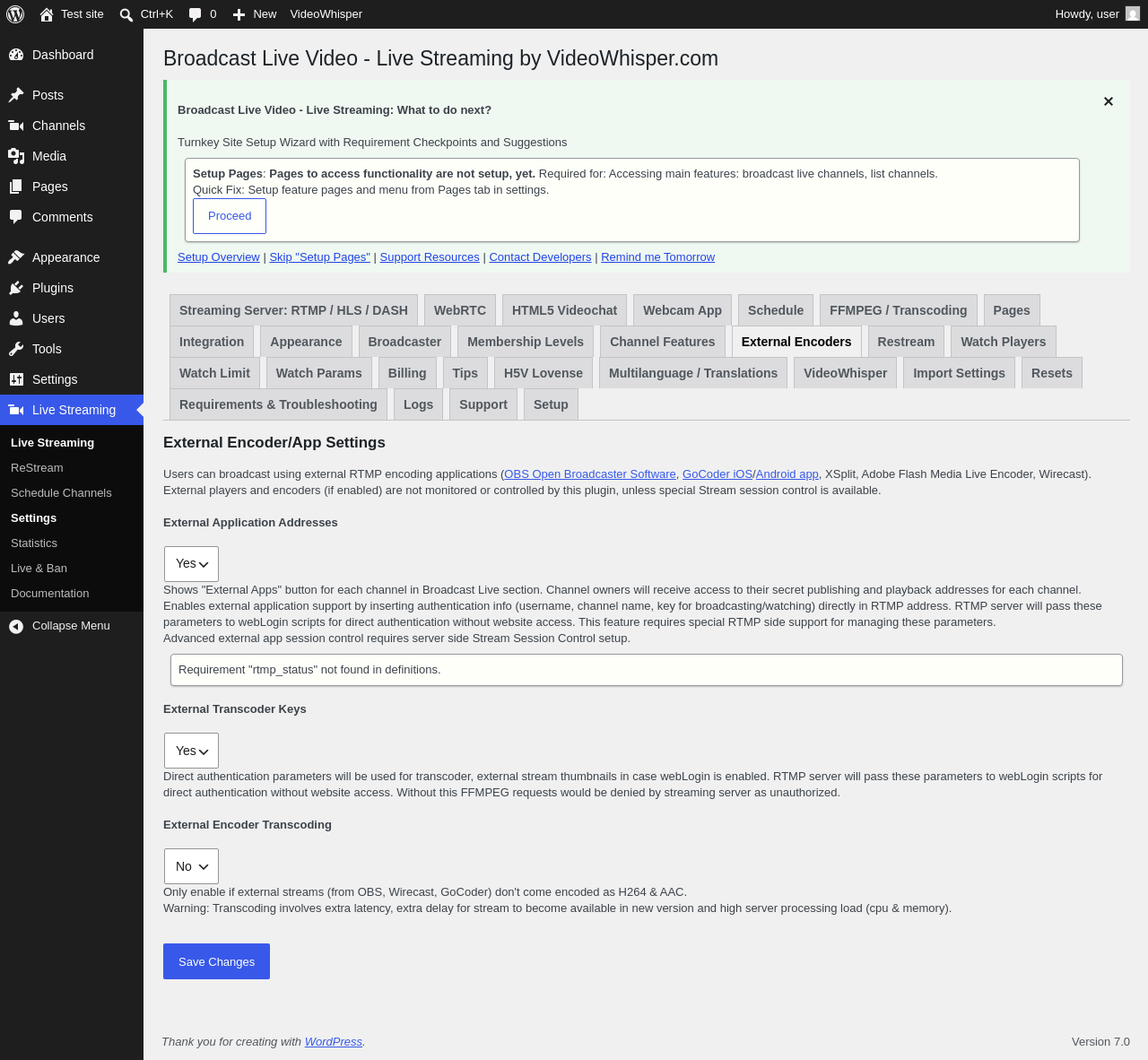
Task: Click Remind me Tomorrow link
Action: pyautogui.click(x=658, y=257)
